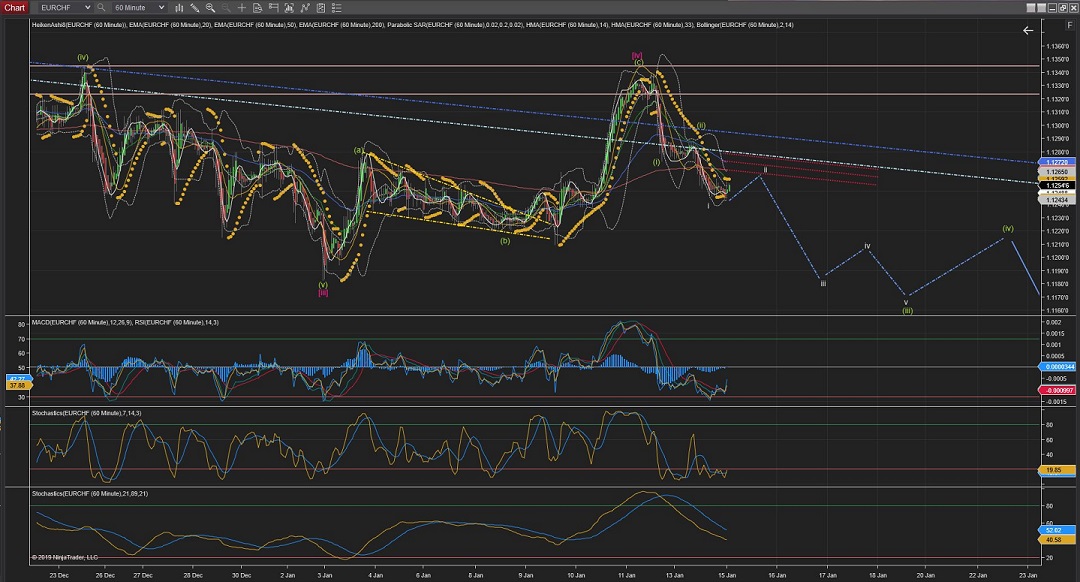This screenshot has height=582, width=1080.
Task: Click the zoom out magnifier
Action: coord(226,7)
